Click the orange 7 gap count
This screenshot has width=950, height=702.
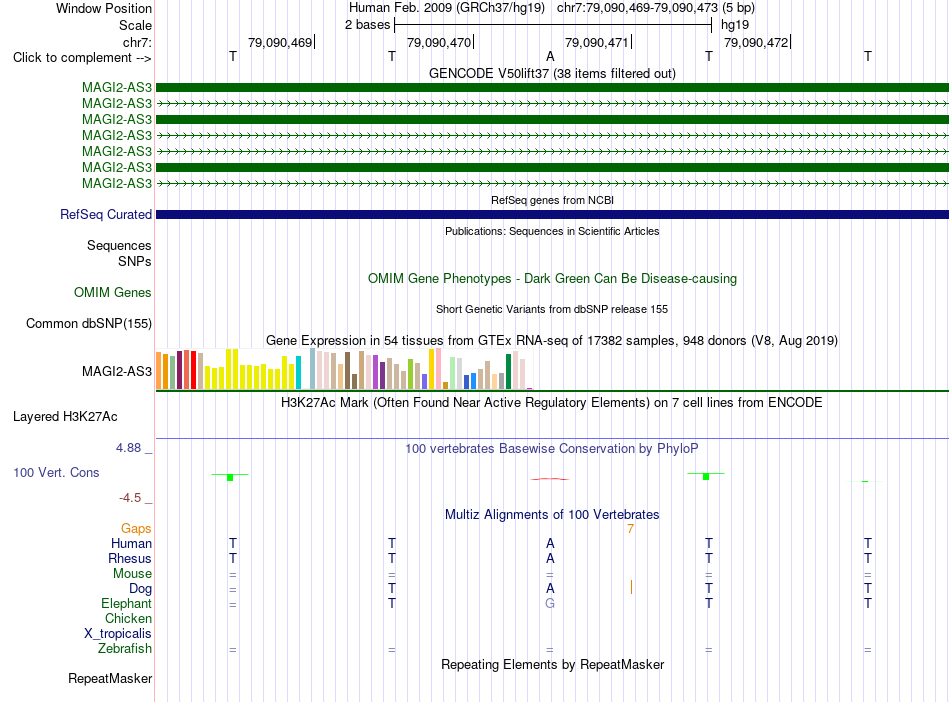(x=630, y=529)
